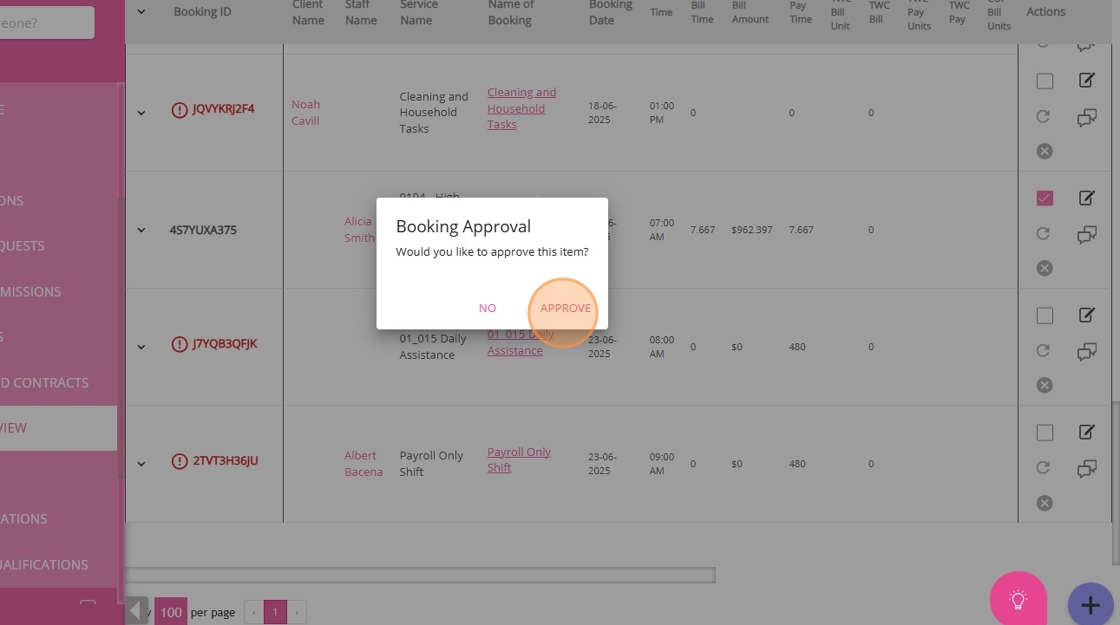
Task: Open comments icon for booking J7YQB3QFJK
Action: pos(1086,351)
